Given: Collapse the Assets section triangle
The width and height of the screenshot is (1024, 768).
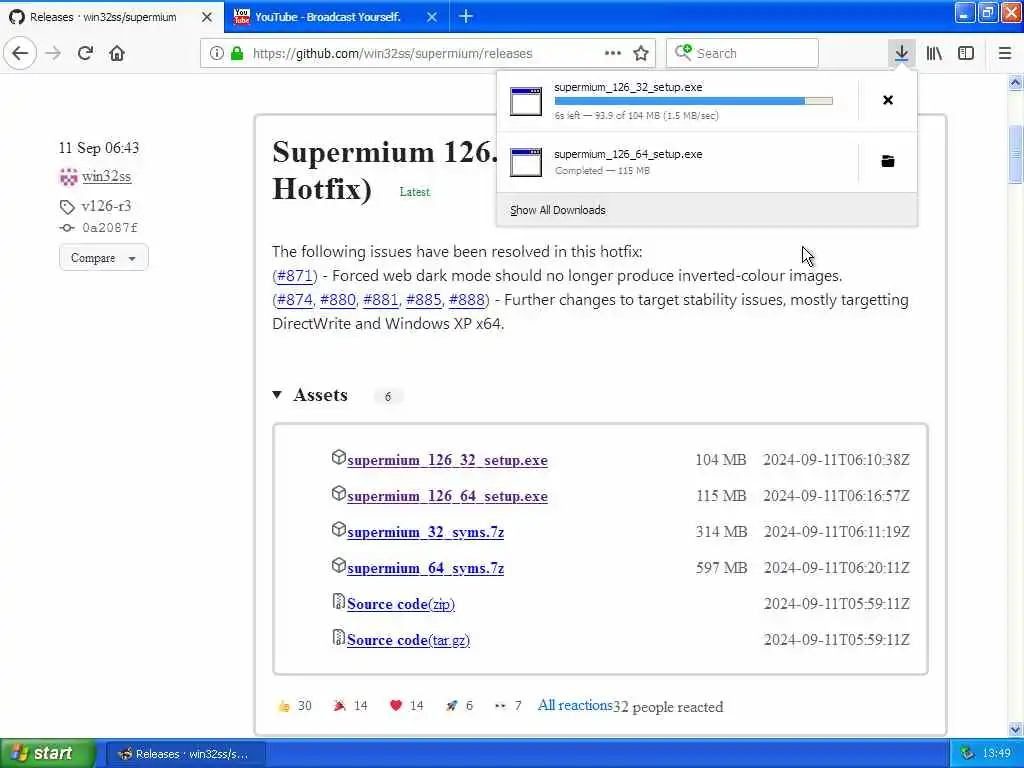Looking at the screenshot, I should tap(277, 395).
